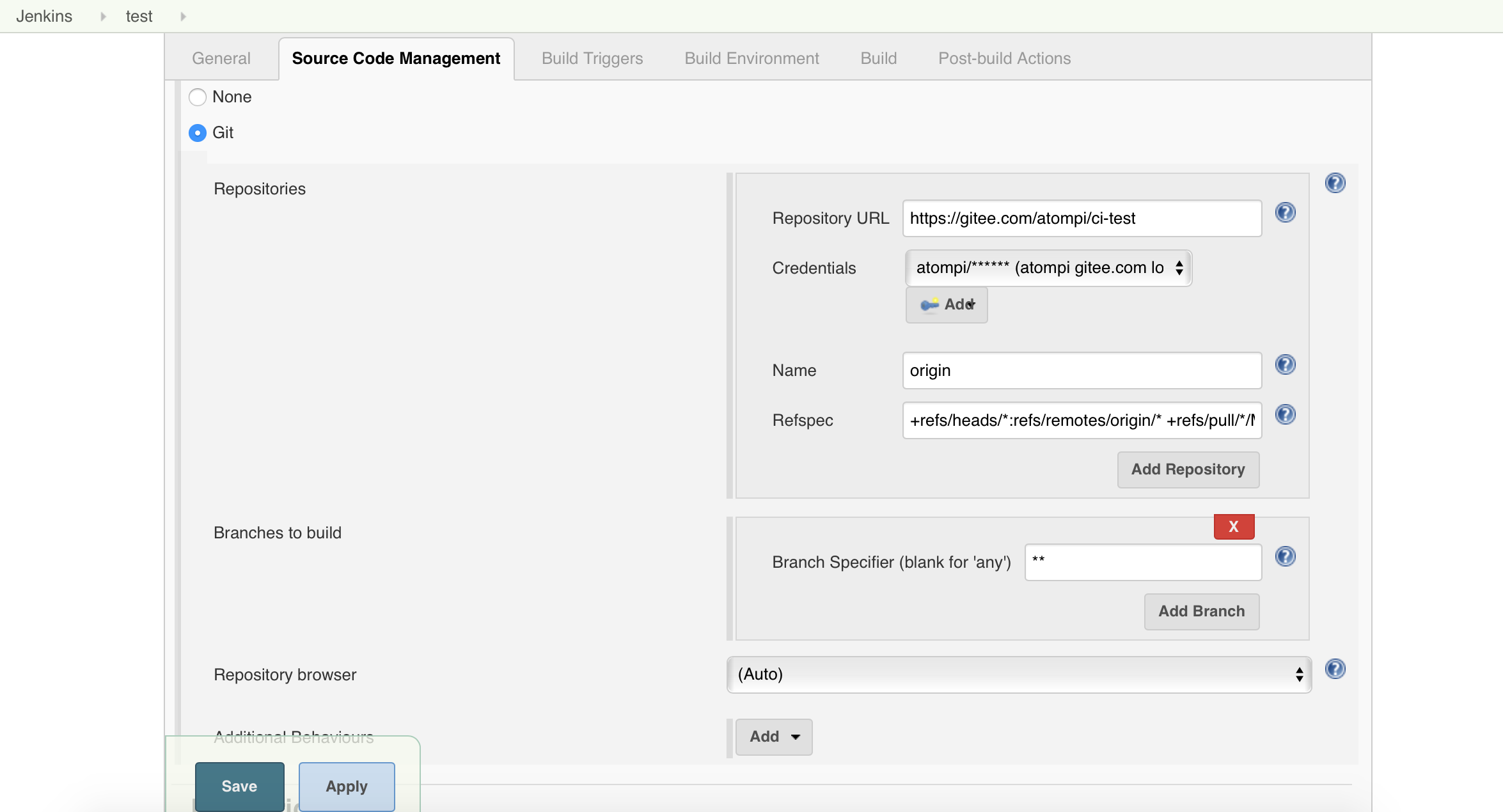
Task: Click the Repository URL input field
Action: (1082, 217)
